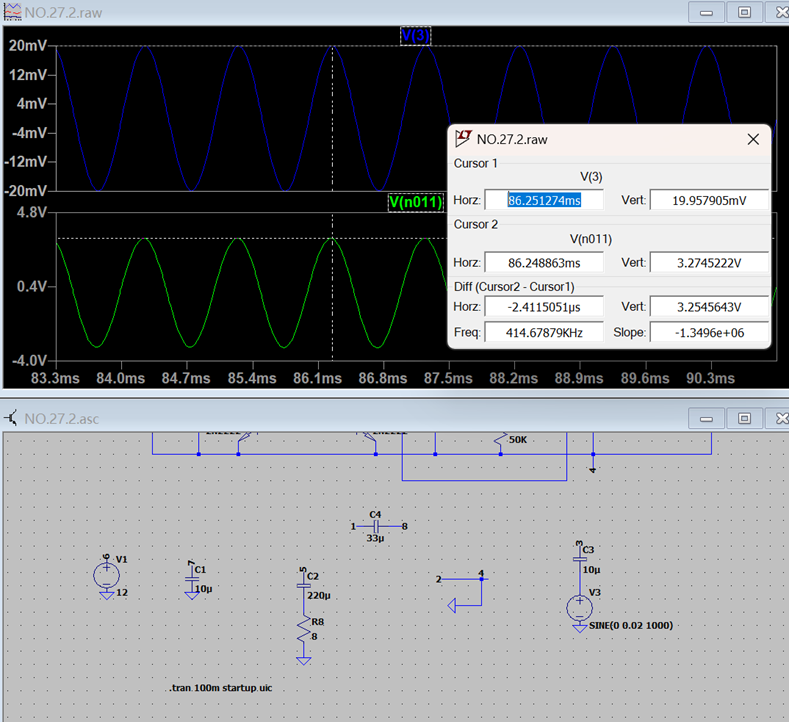Click the Cursor 1 Vert value field
This screenshot has height=722, width=789.
pos(708,200)
